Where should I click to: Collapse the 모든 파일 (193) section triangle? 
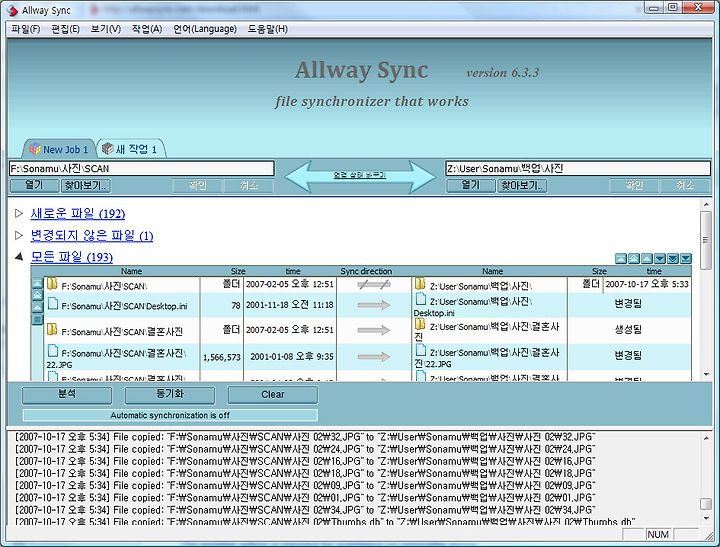click(19, 257)
